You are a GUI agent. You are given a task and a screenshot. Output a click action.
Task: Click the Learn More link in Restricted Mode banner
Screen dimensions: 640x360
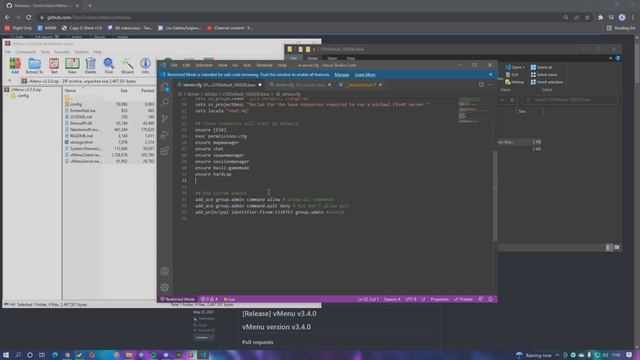(x=365, y=75)
